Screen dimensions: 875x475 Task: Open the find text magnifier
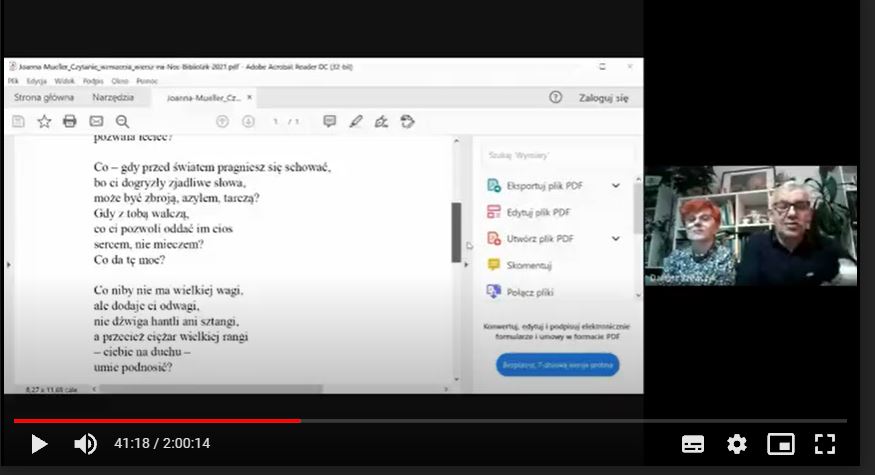122,121
